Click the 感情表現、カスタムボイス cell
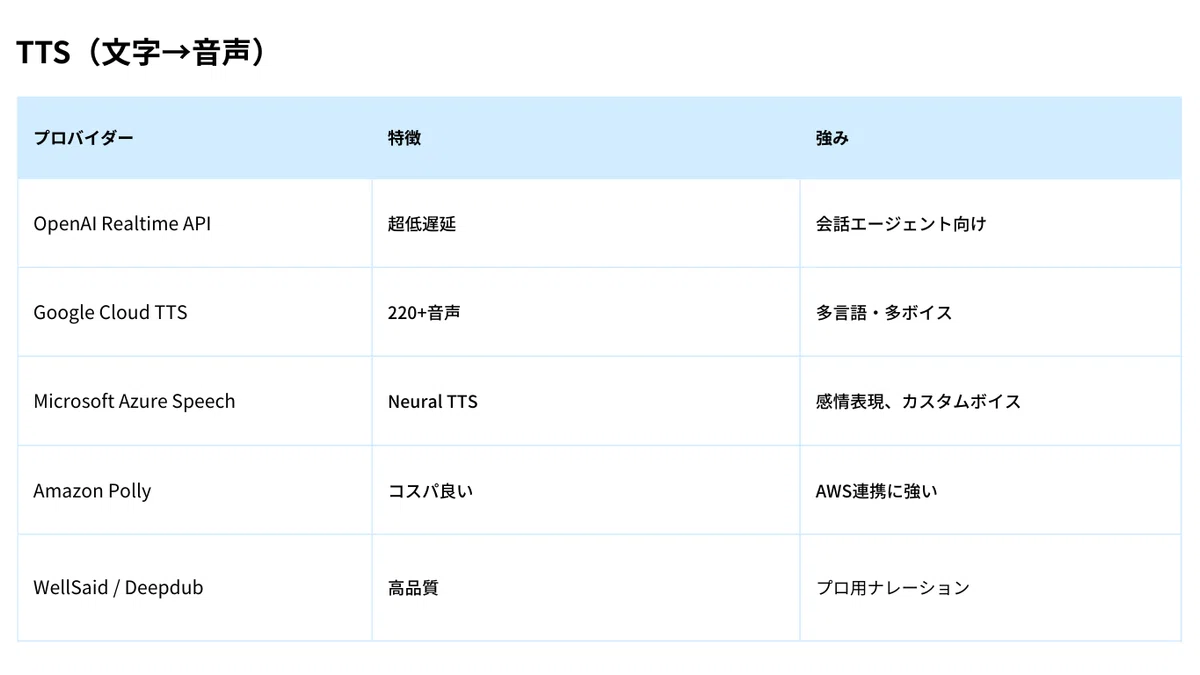Screen dimensions: 1200x675 [990, 401]
